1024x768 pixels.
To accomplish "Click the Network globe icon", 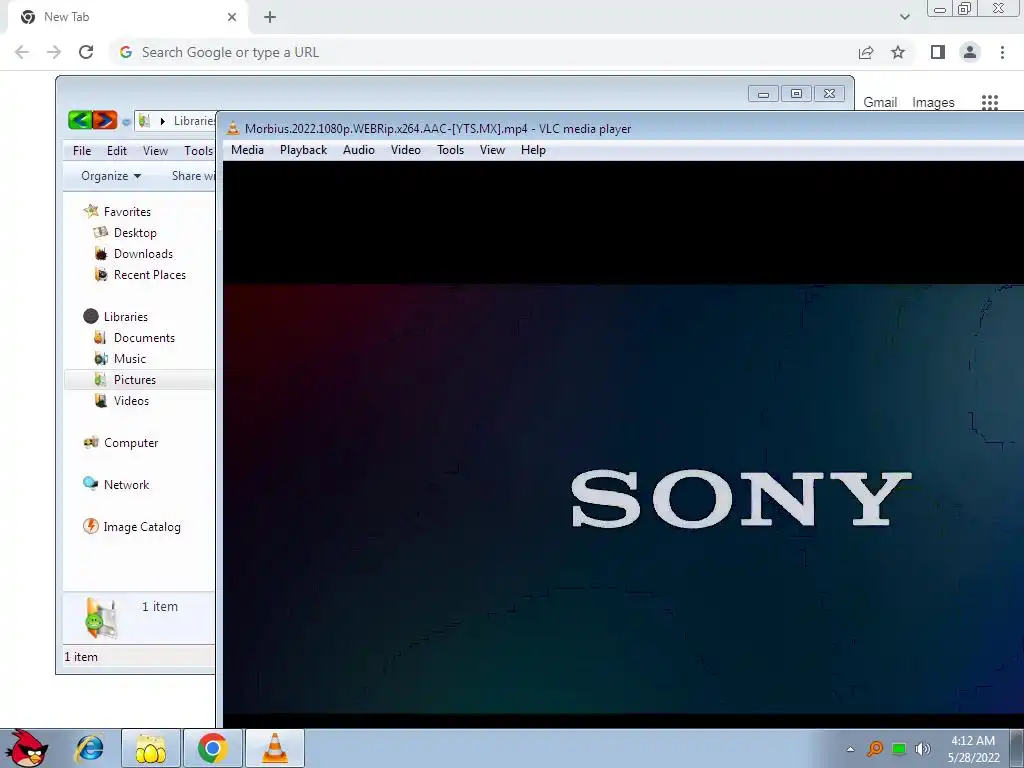I will click(x=91, y=484).
